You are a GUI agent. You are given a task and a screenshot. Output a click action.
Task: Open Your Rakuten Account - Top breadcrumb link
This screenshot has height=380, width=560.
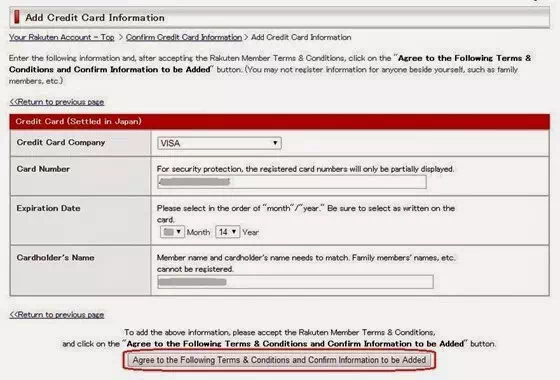(61, 37)
